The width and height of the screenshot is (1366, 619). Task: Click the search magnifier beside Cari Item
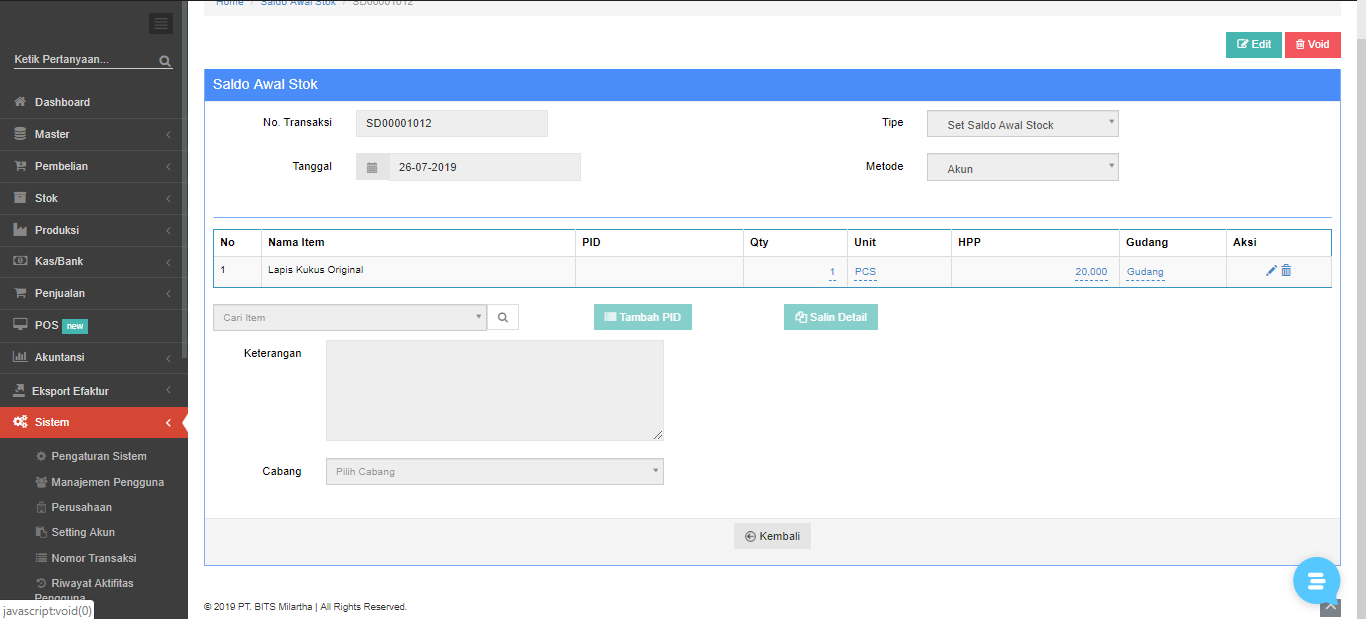click(503, 318)
